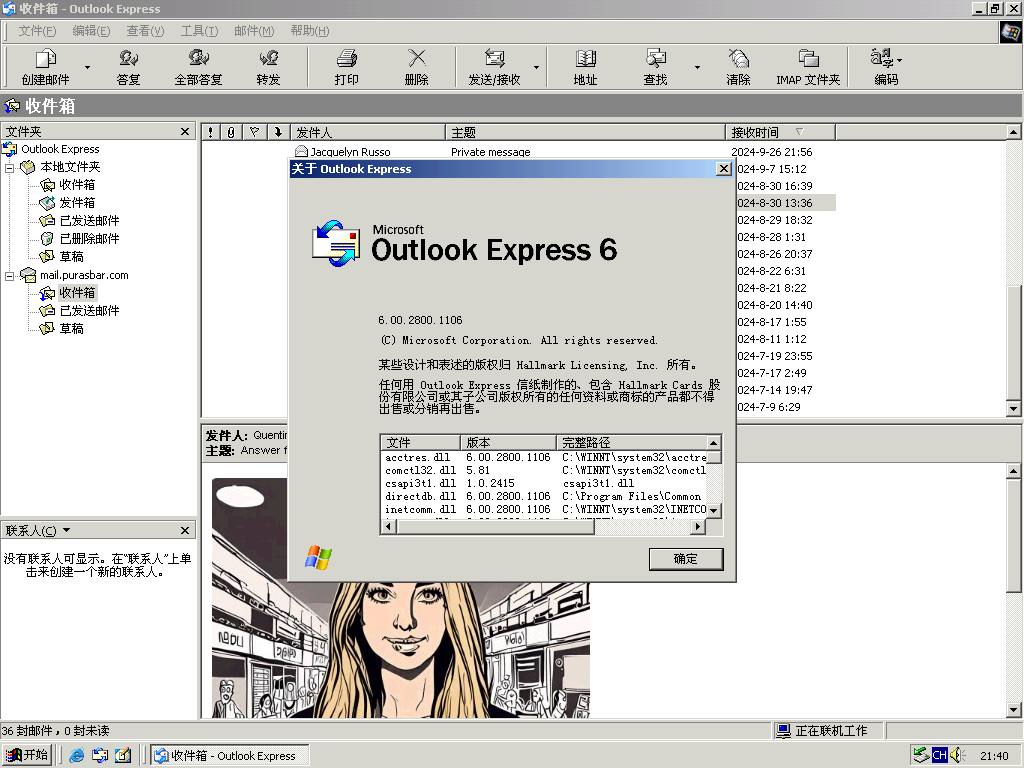Open the 联系人(C) dropdown arrow
This screenshot has width=1024, height=768.
click(x=66, y=530)
